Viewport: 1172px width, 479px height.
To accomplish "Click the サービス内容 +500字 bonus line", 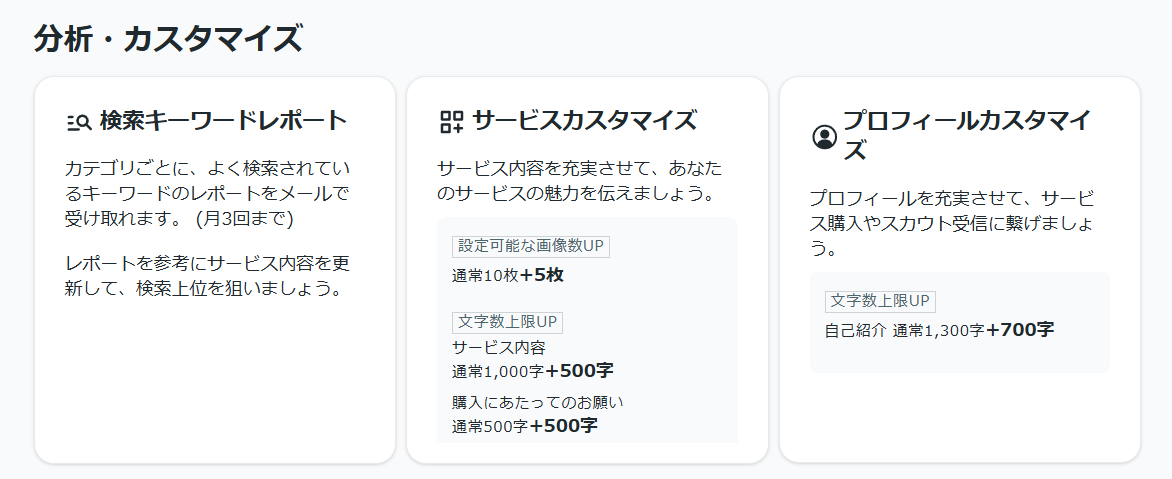I will point(533,371).
